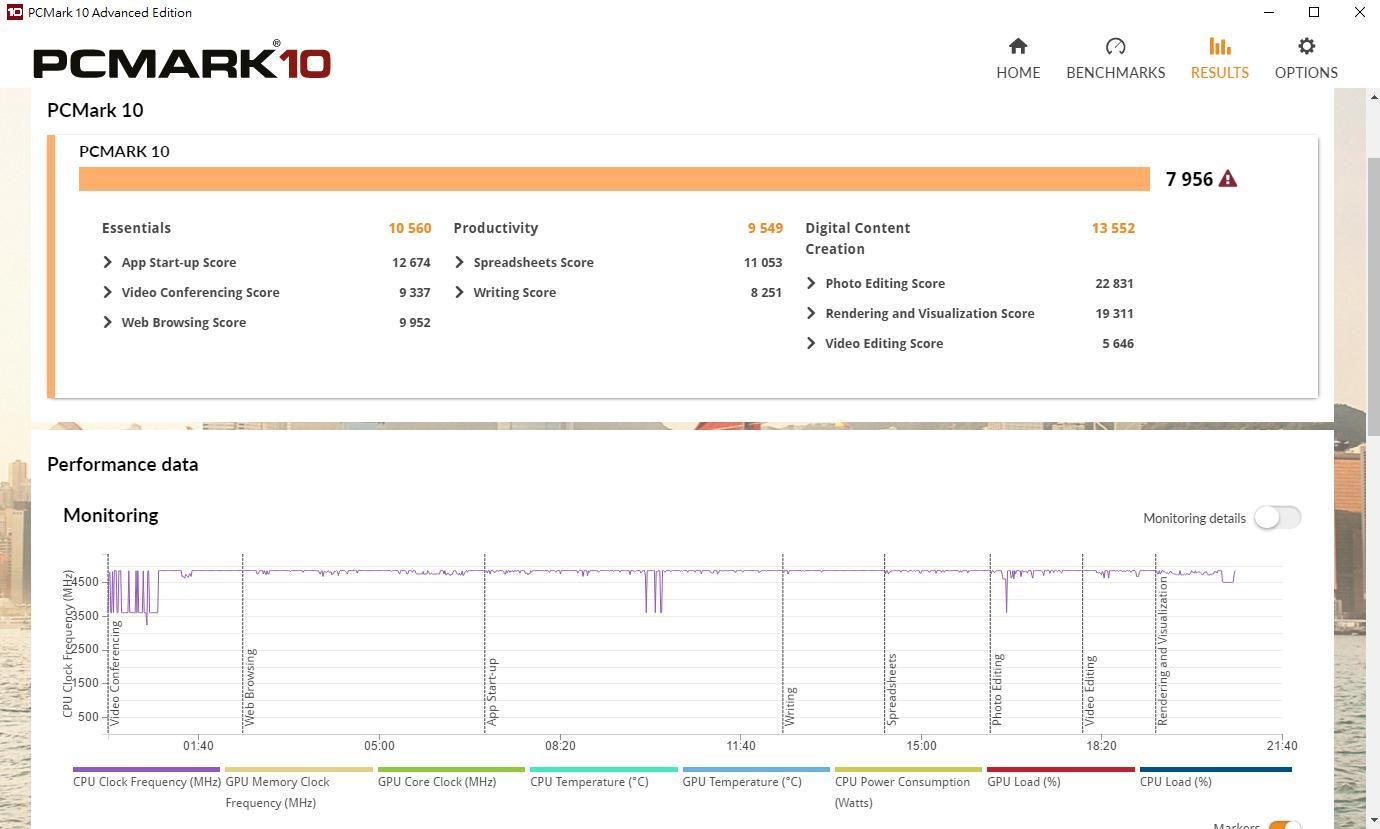Click the Performance data heading

pyautogui.click(x=123, y=464)
